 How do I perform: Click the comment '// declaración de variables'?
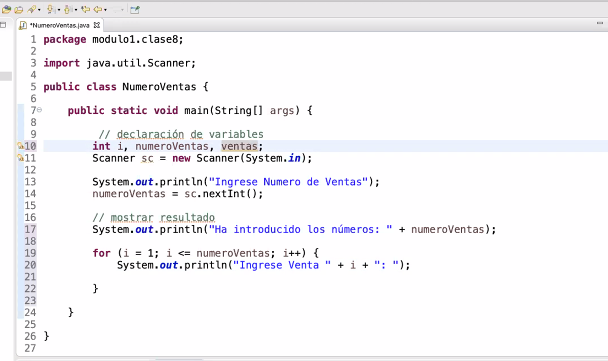[181, 134]
